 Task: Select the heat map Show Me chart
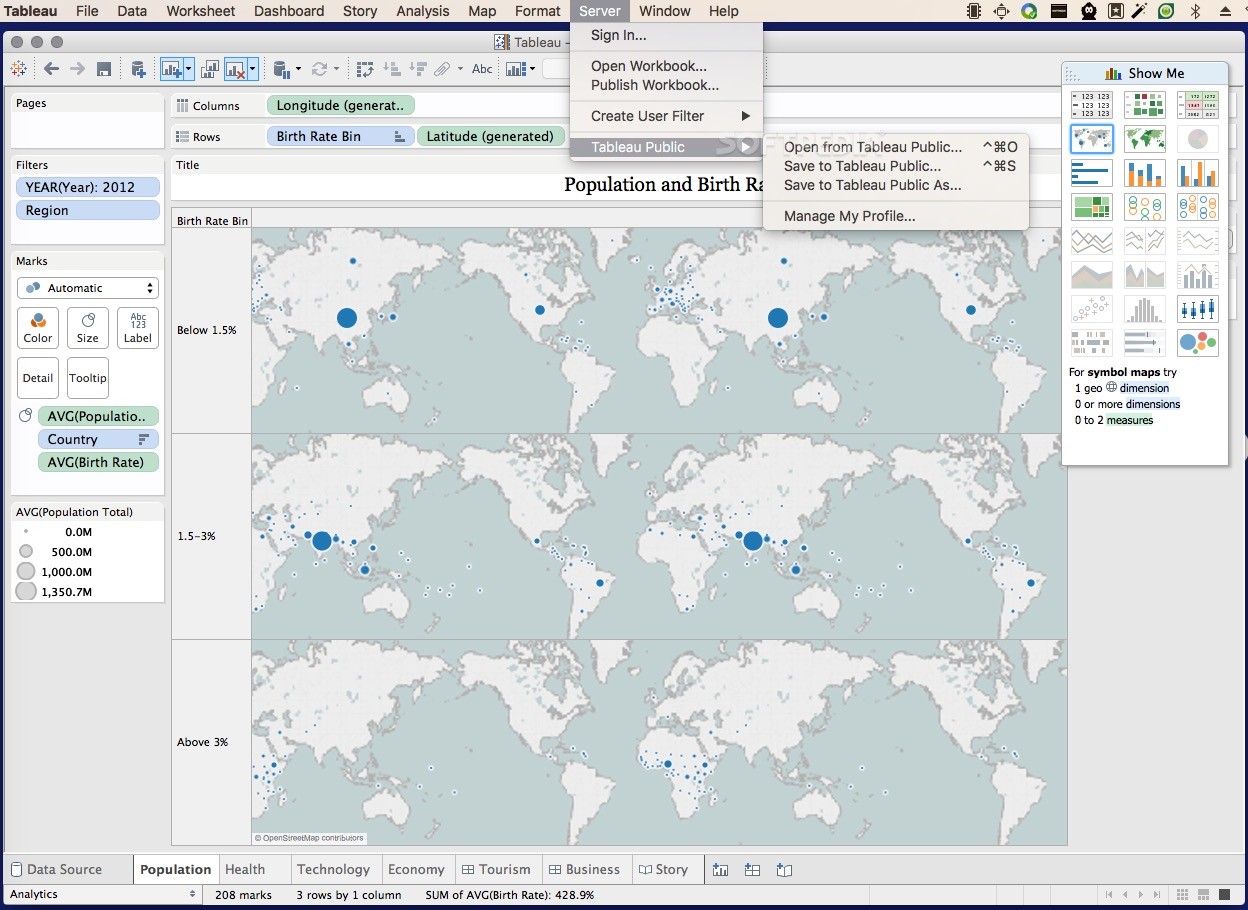click(1144, 105)
